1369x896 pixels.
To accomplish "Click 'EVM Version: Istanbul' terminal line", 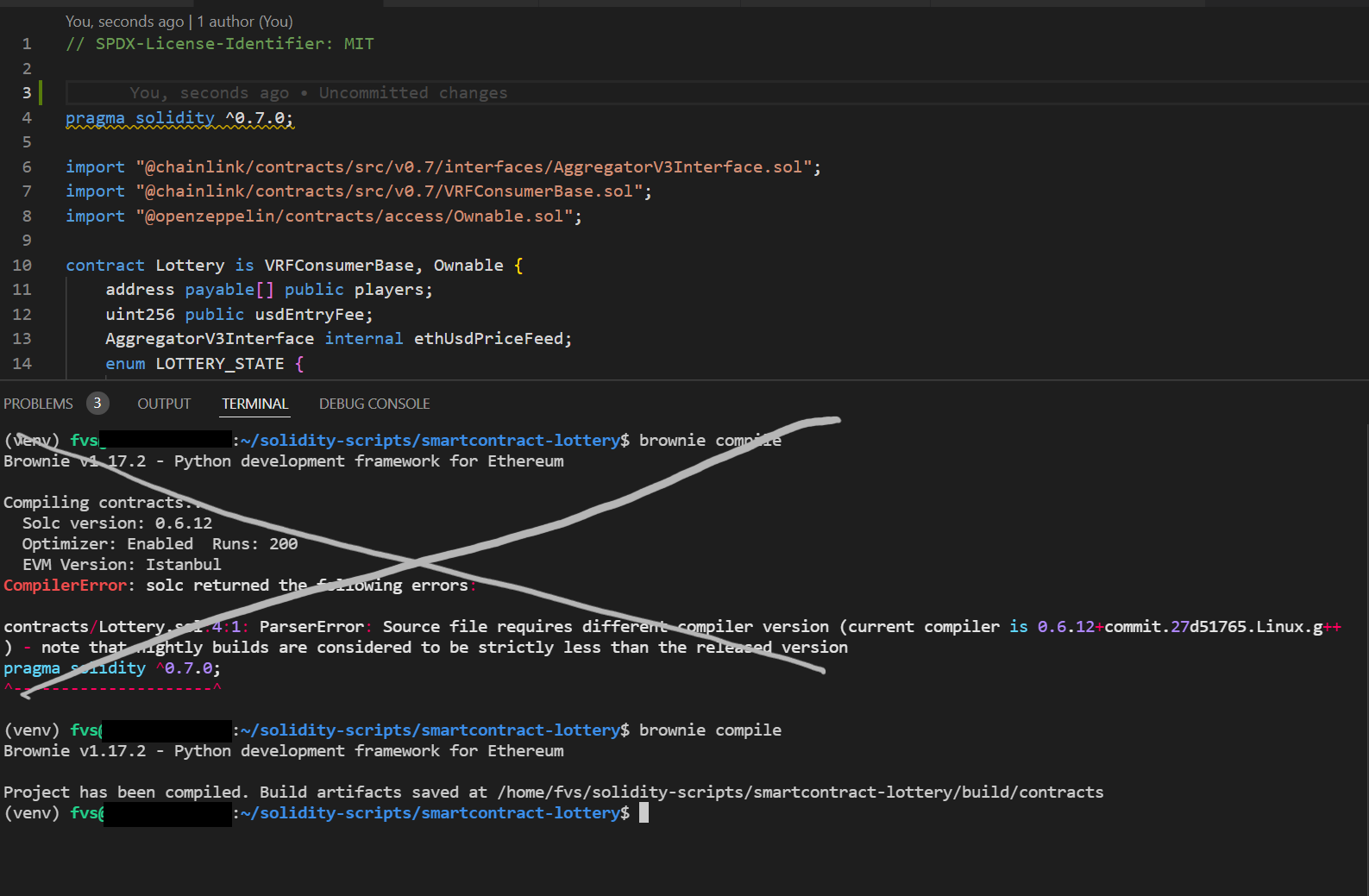I will click(x=122, y=565).
